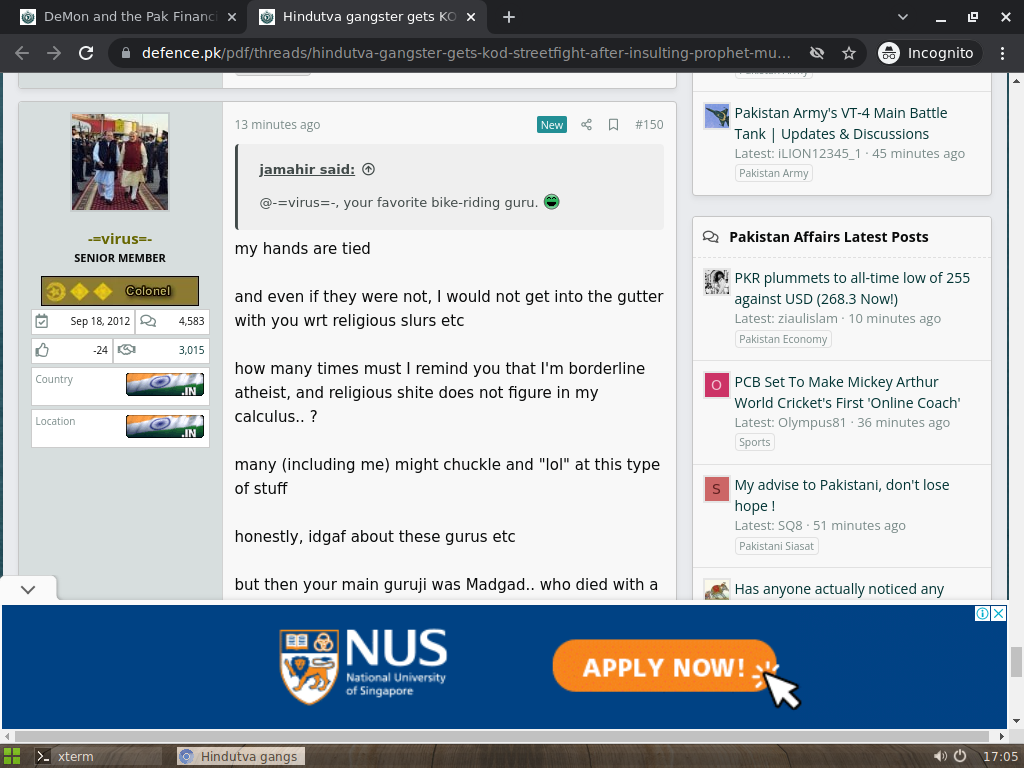This screenshot has height=768, width=1024.
Task: Click the pink O user avatar
Action: 716,385
